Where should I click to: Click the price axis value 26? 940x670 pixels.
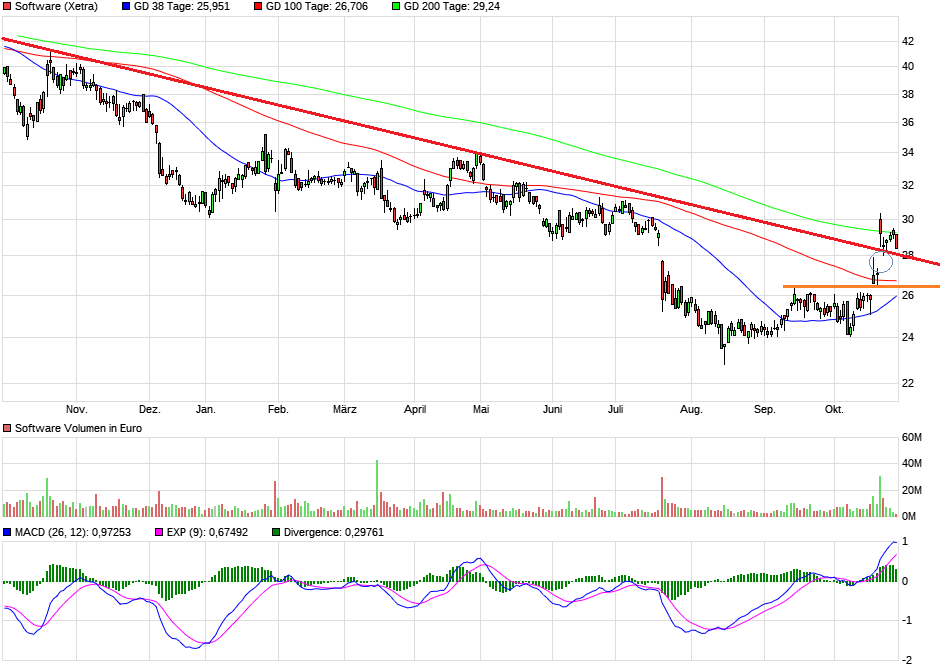click(x=908, y=295)
